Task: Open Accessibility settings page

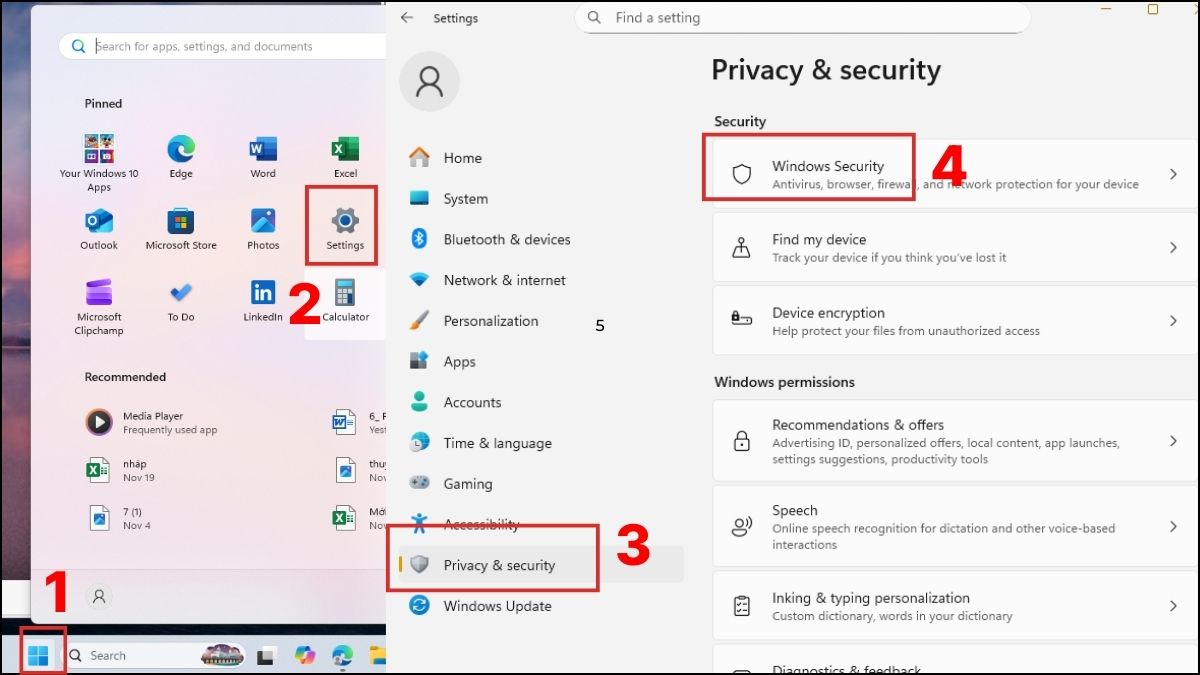Action: tap(540, 525)
